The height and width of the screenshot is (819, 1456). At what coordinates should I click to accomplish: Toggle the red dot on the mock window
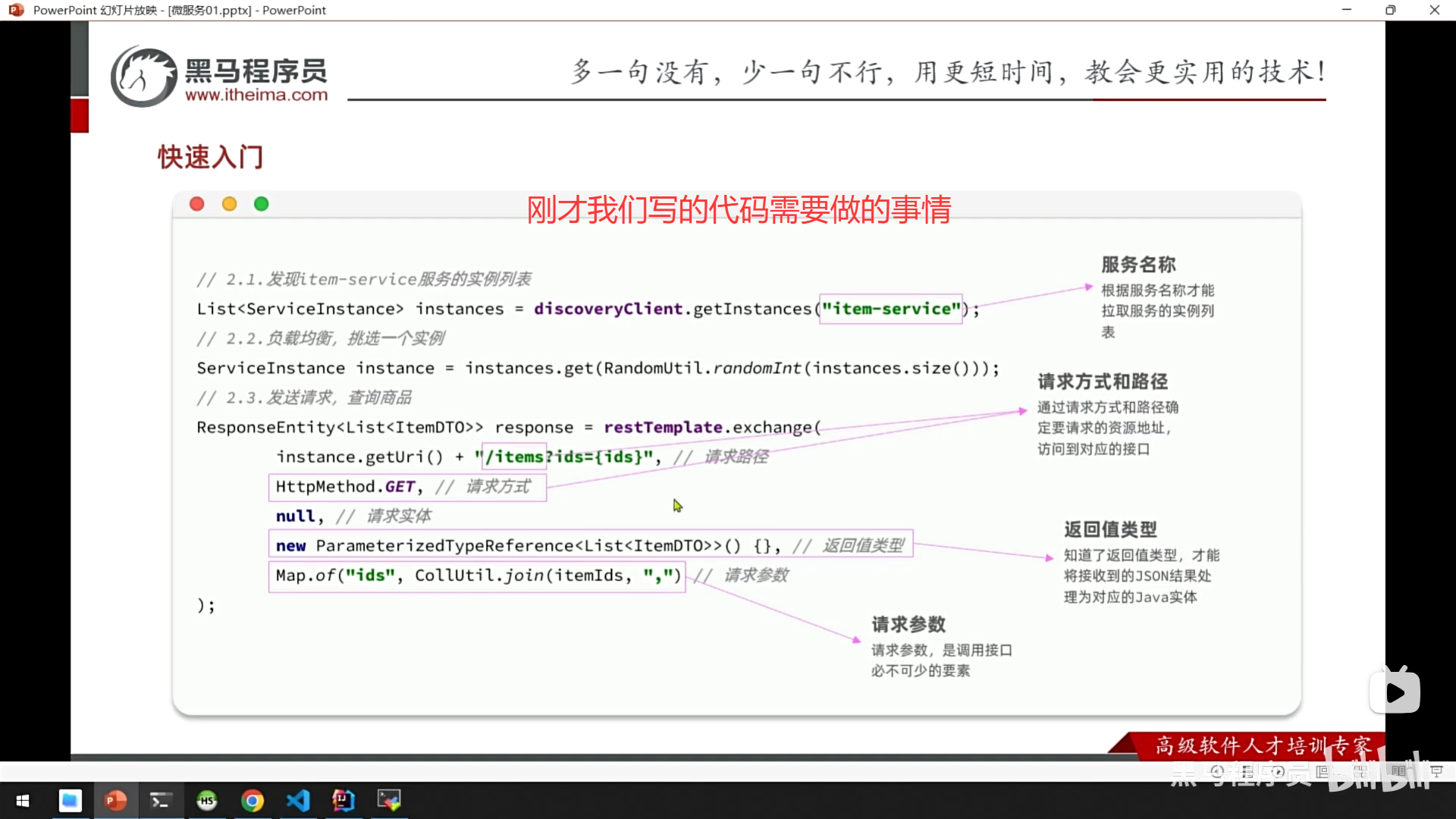pyautogui.click(x=197, y=203)
